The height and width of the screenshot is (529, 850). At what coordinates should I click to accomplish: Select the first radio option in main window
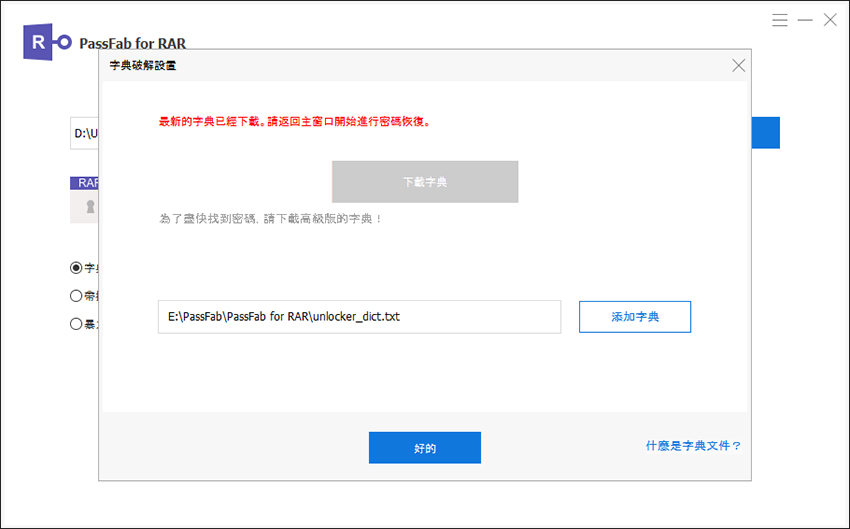coord(76,268)
